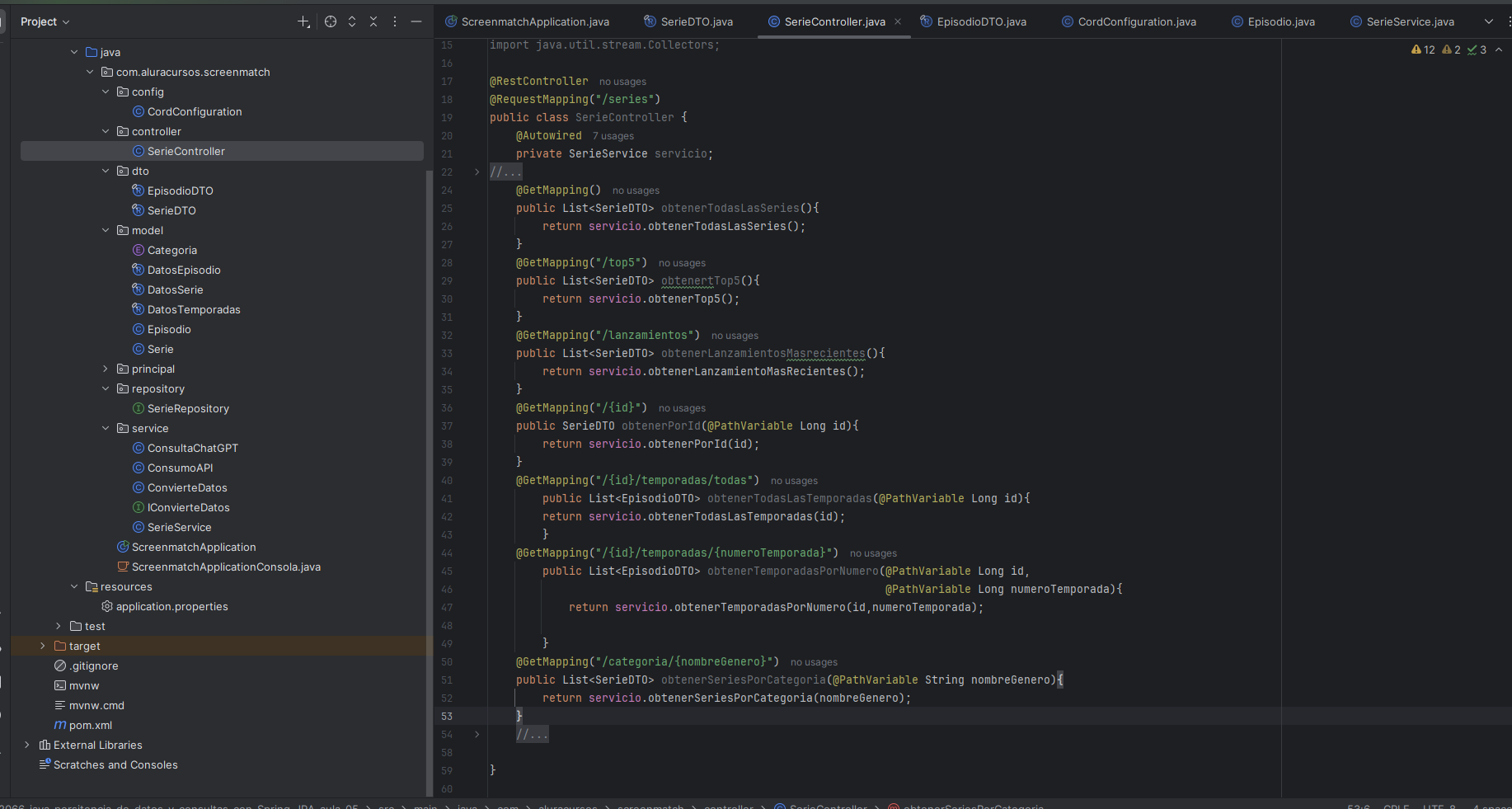Collapse the service package
Viewport: 1512px width, 809px height.
point(106,428)
